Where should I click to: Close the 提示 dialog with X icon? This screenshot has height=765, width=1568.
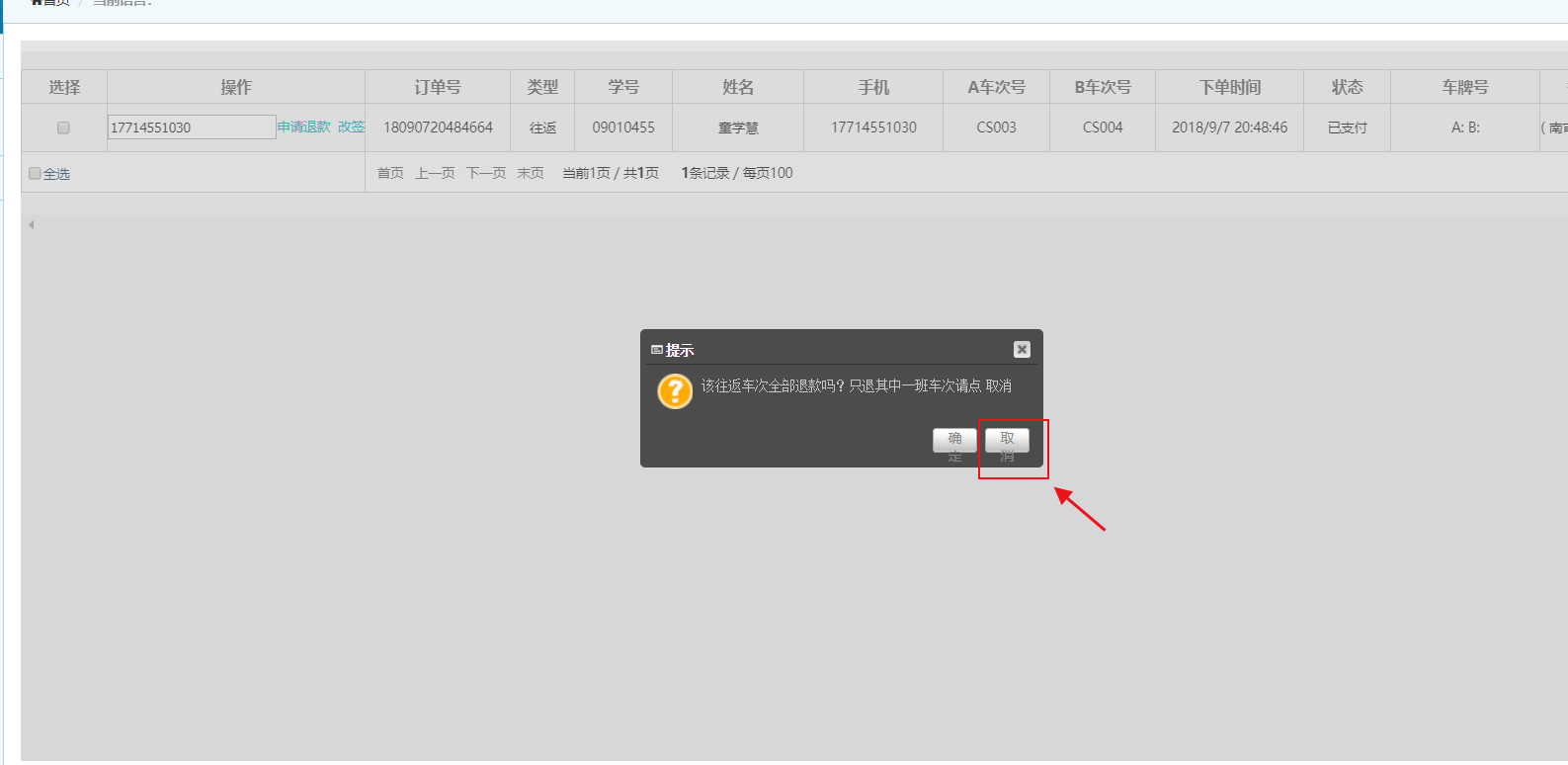click(x=1022, y=349)
